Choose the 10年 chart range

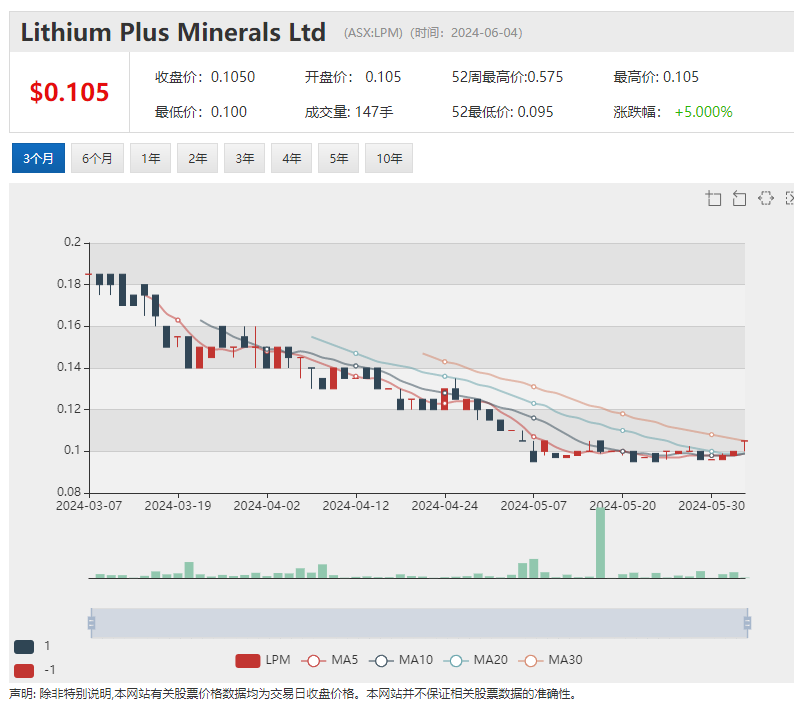[x=389, y=158]
